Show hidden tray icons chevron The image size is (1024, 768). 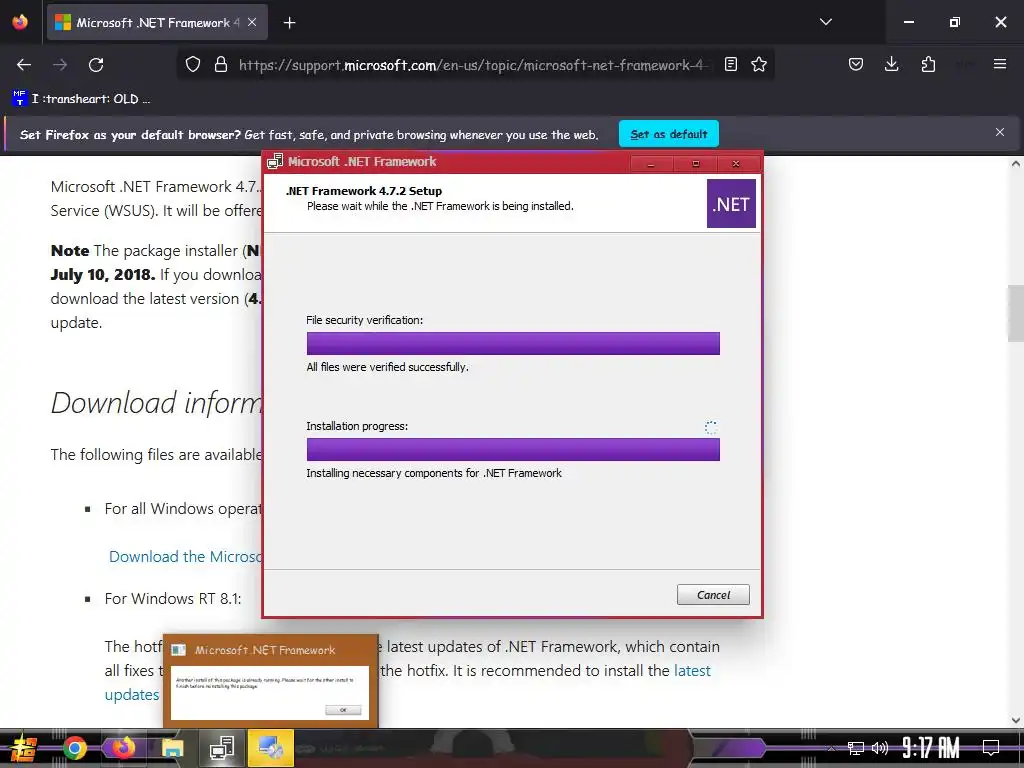pos(831,748)
